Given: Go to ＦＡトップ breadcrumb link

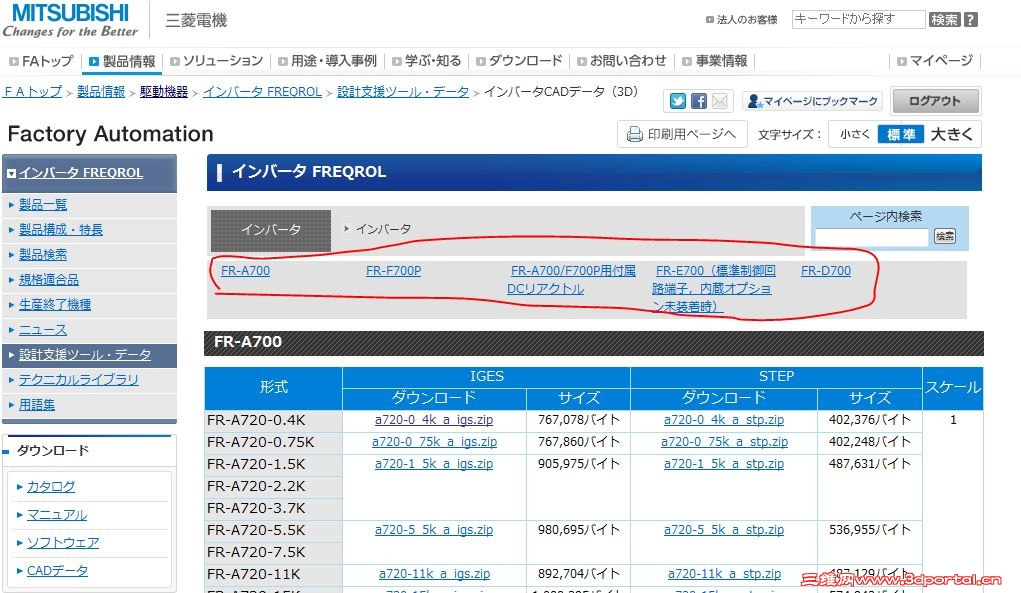Looking at the screenshot, I should tap(33, 92).
